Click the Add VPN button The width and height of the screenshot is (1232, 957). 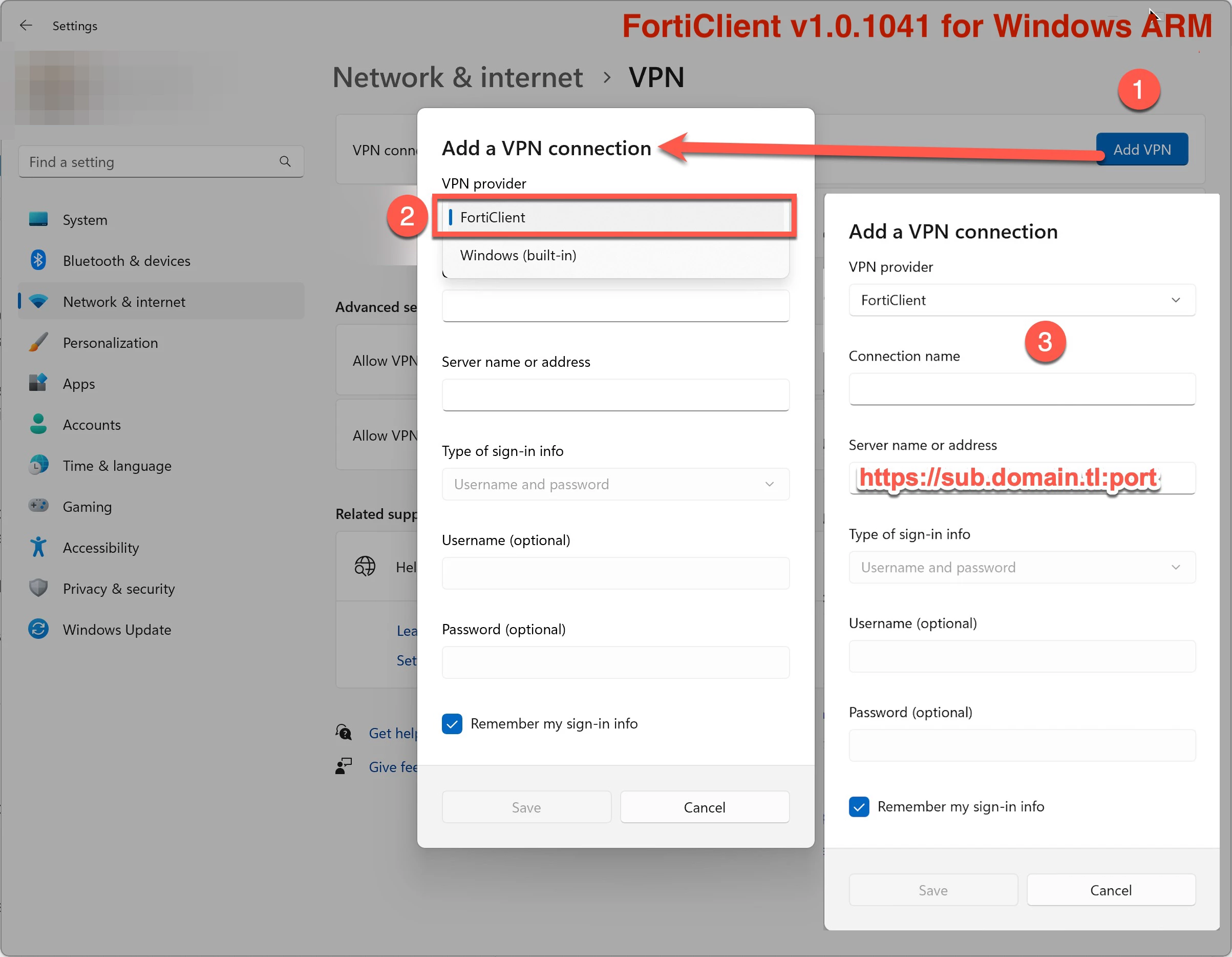click(1142, 149)
